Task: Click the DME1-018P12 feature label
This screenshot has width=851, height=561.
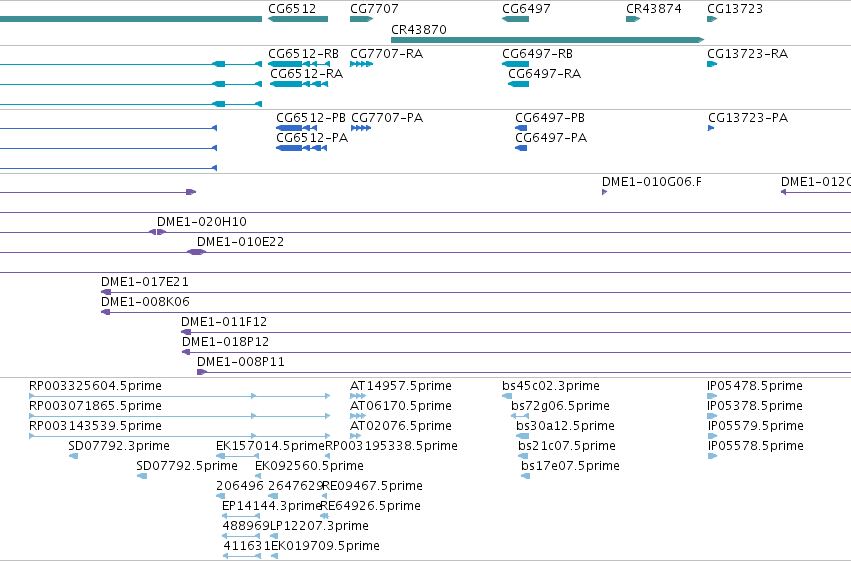Action: pos(225,342)
